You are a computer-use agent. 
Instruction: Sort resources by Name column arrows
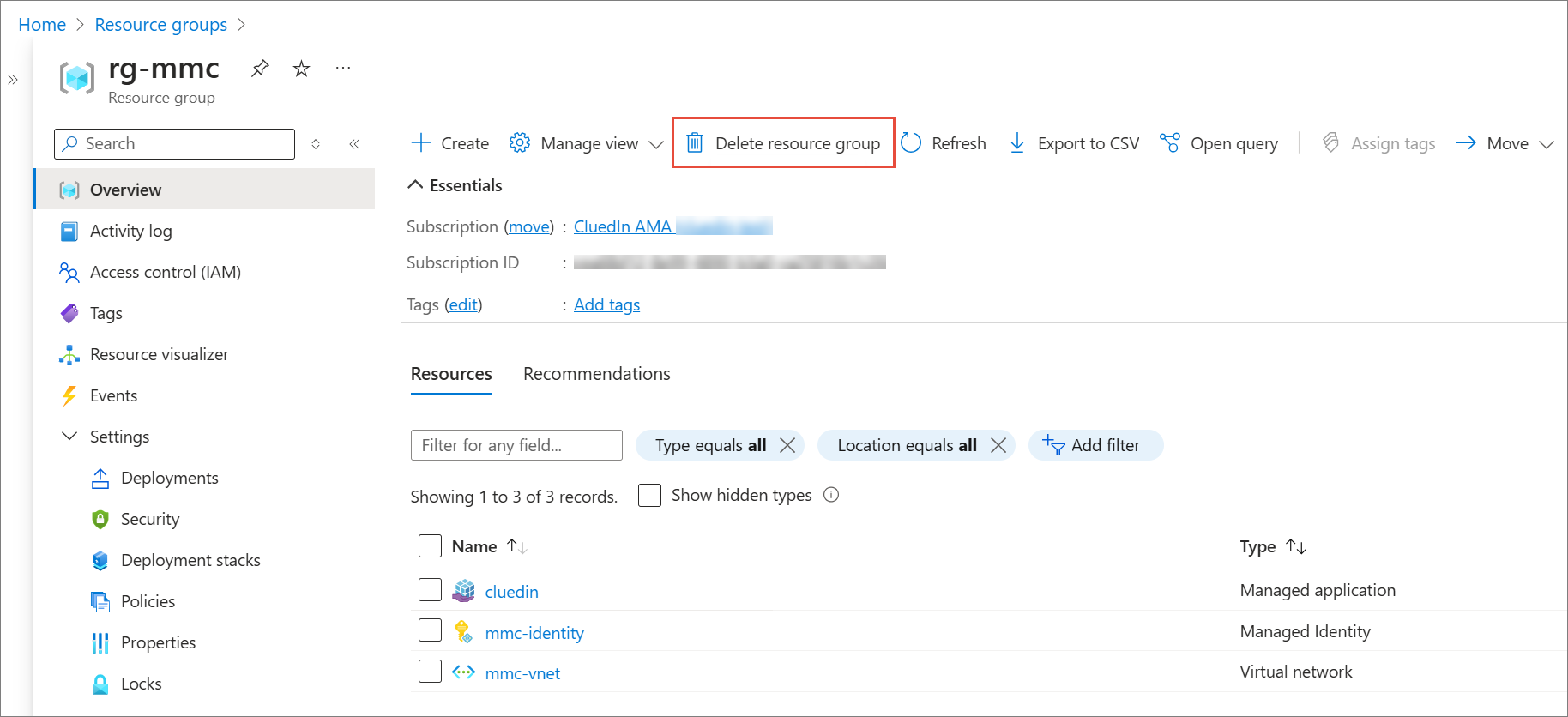click(516, 546)
